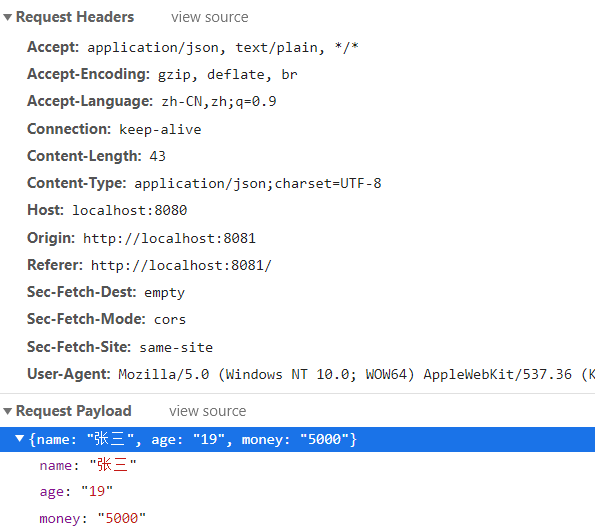
Task: Select the highlighted payload summary row
Action: pos(298,439)
